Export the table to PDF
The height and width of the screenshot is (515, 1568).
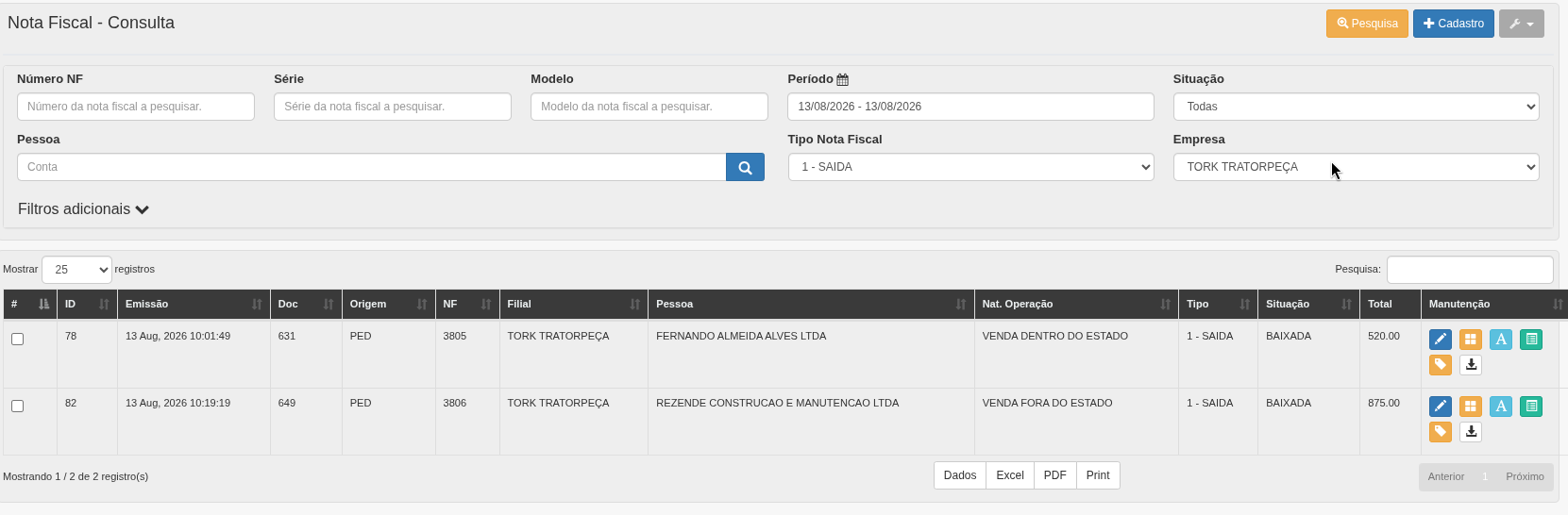coord(1055,475)
